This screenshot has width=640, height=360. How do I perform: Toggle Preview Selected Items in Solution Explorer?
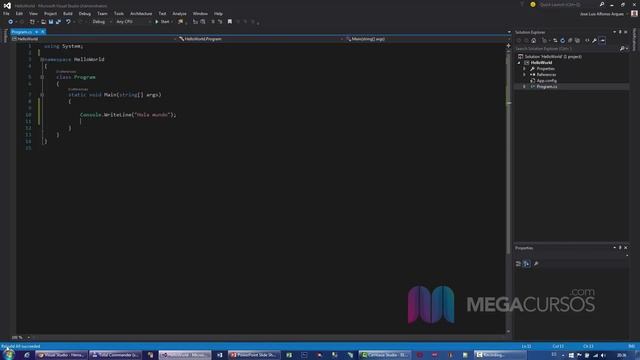click(603, 40)
